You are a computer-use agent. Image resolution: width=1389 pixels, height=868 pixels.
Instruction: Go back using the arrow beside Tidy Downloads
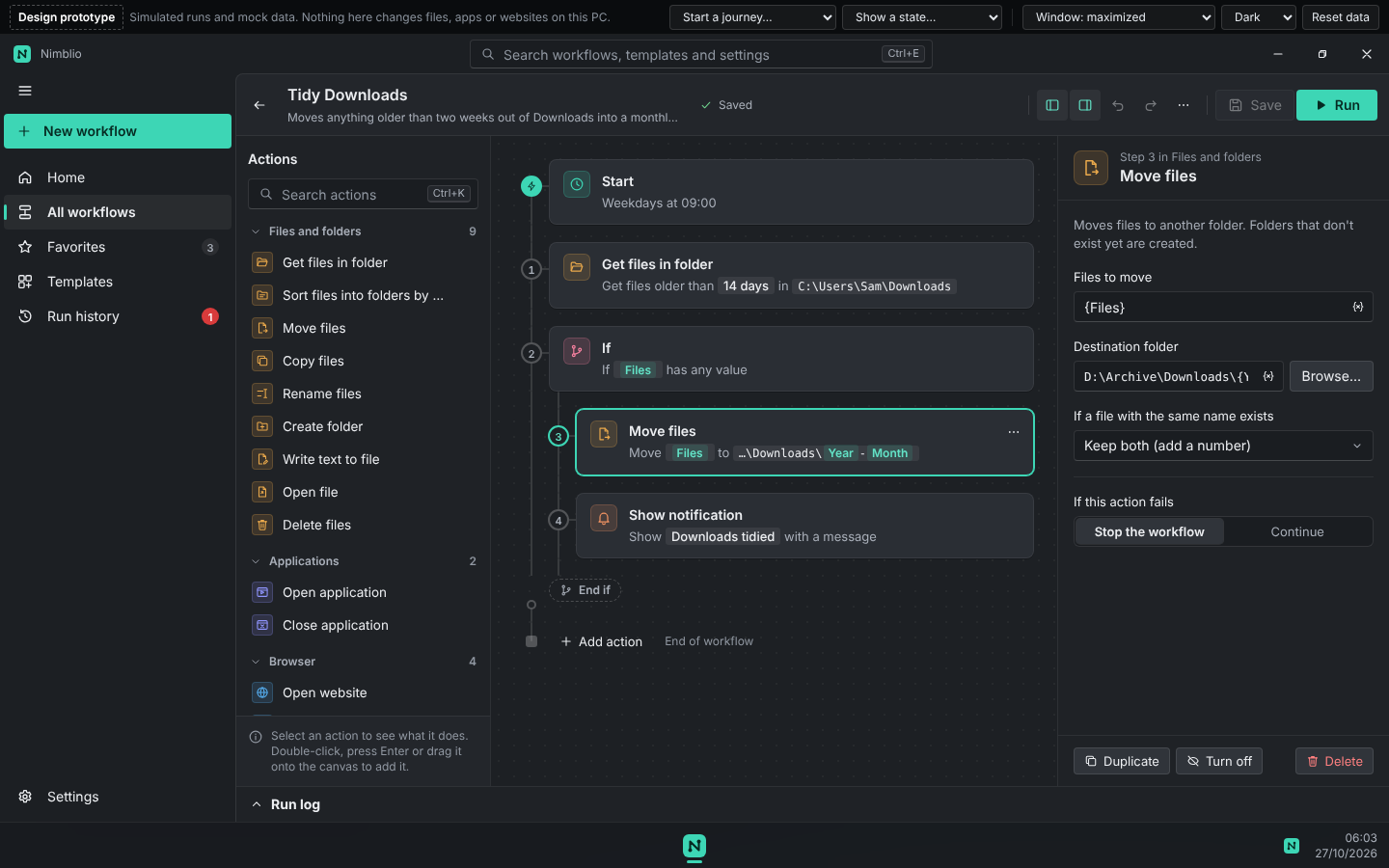click(x=259, y=105)
